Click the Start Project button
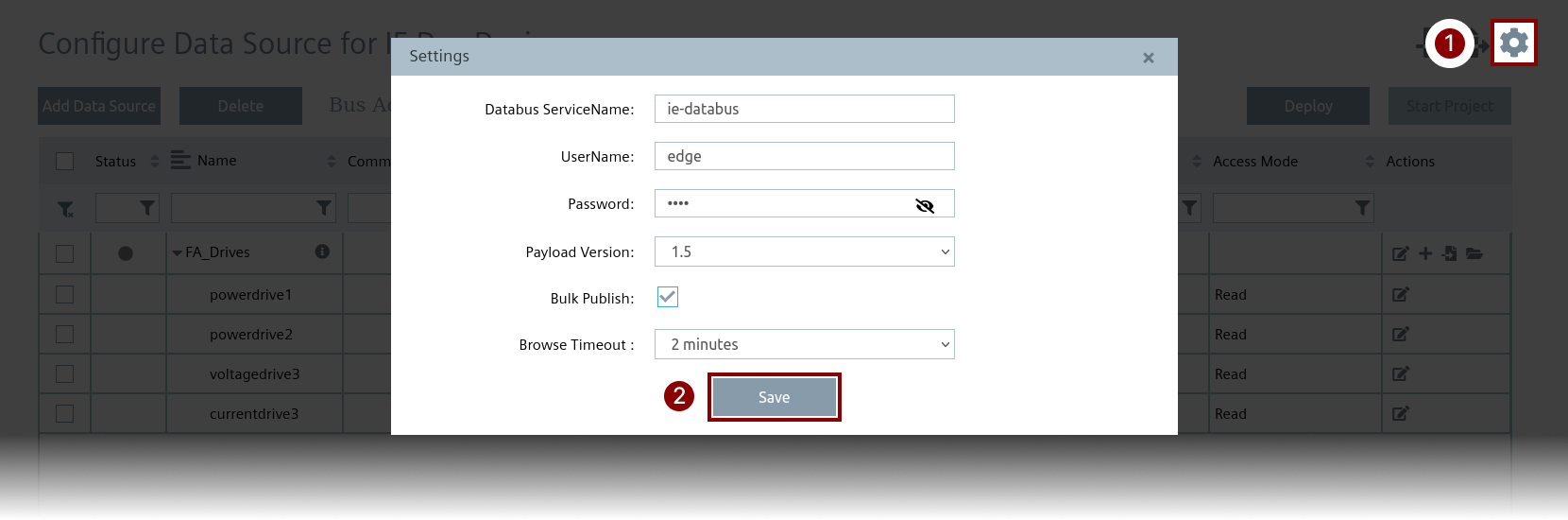 (x=1450, y=106)
